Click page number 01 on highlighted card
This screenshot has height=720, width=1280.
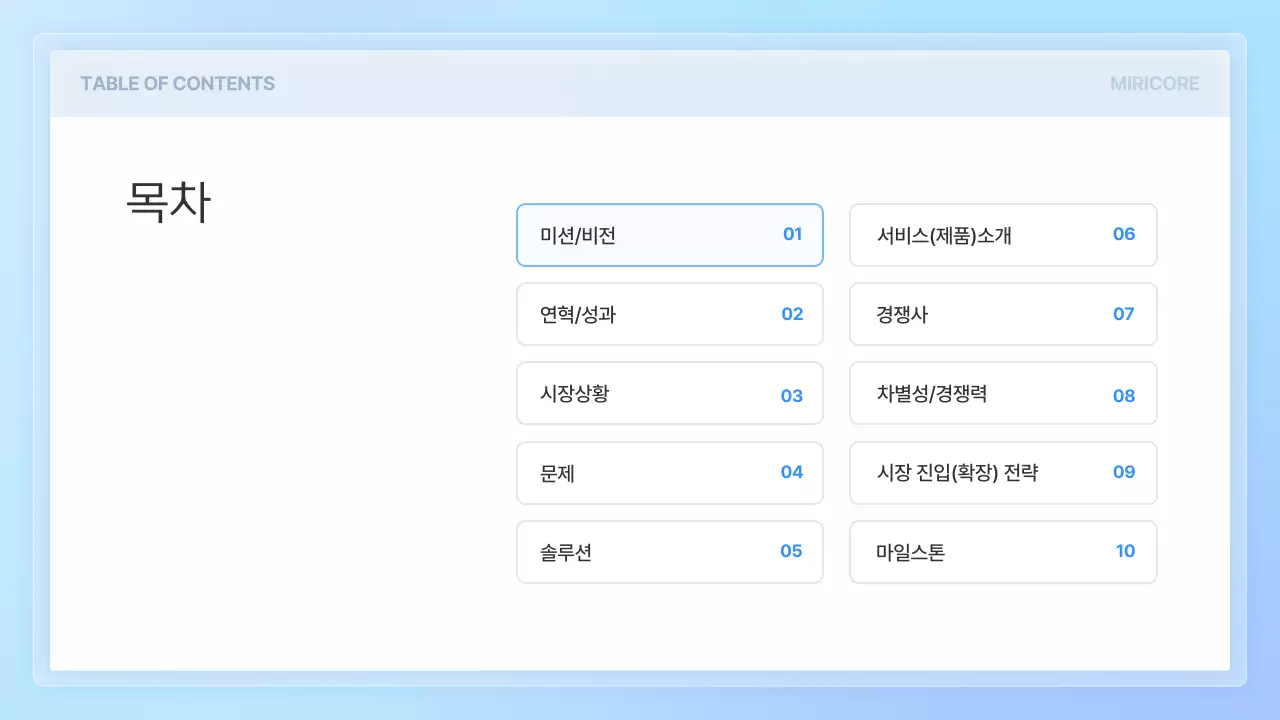tap(793, 234)
